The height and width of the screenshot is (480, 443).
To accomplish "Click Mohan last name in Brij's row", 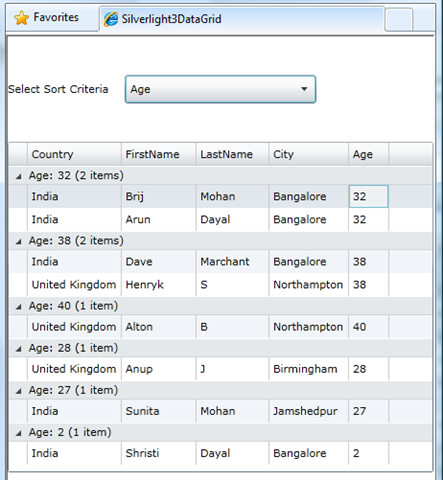I will click(232, 196).
